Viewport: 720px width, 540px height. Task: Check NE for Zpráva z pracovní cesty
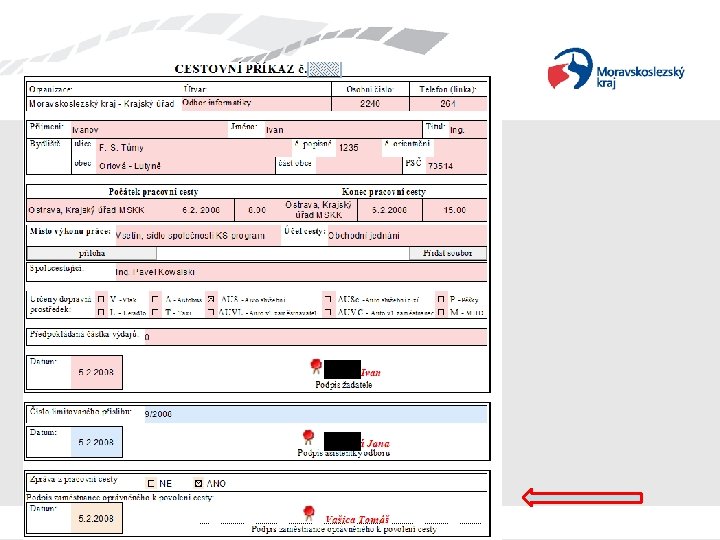(151, 484)
